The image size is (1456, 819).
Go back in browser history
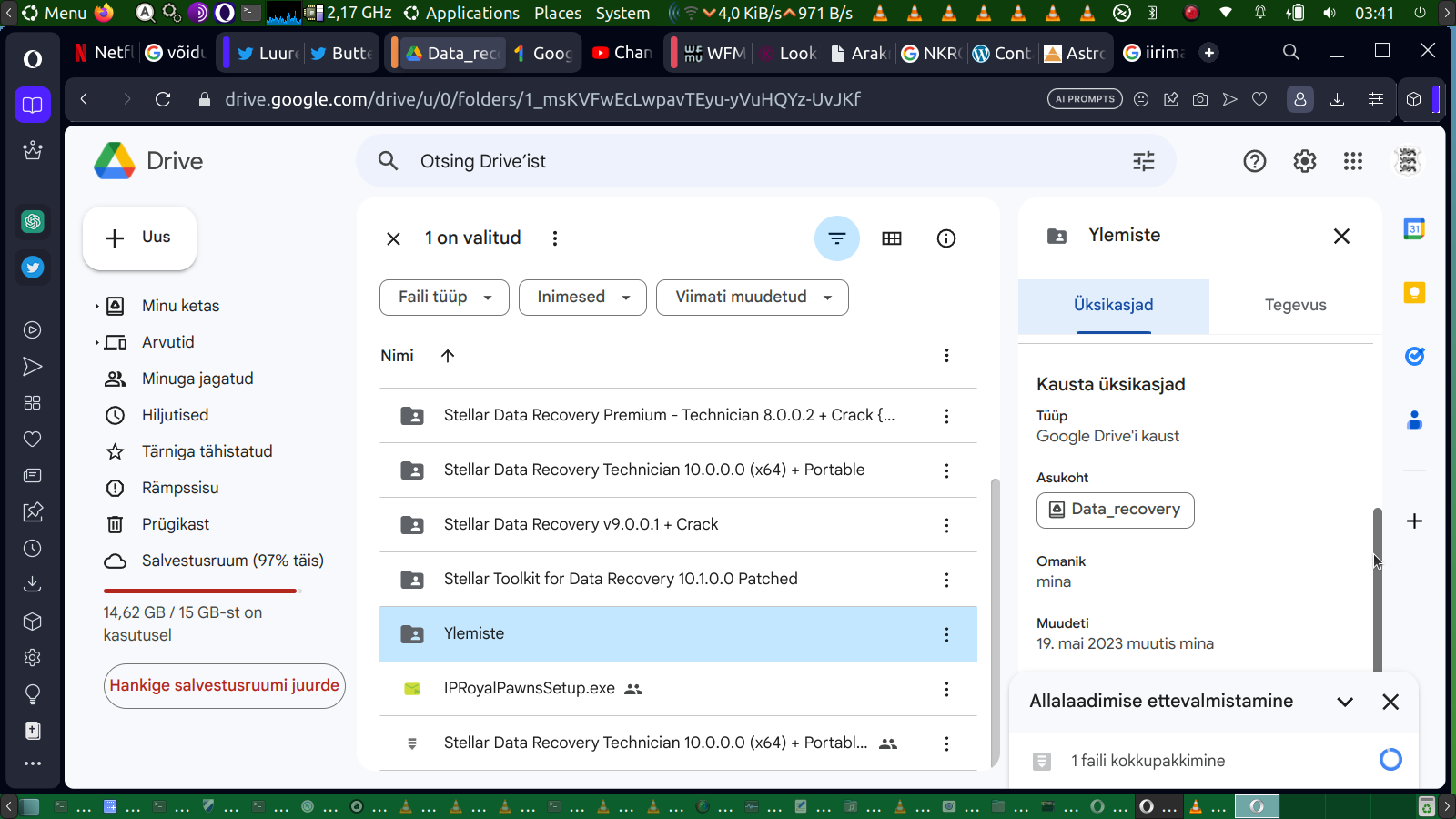pos(84,99)
